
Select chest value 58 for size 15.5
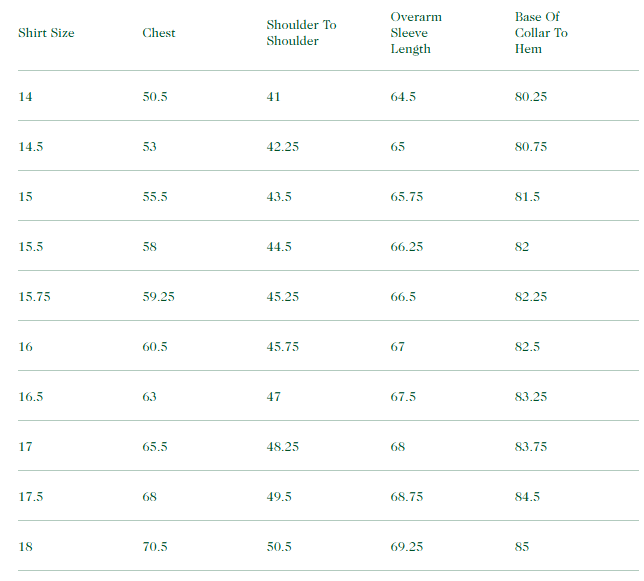(x=150, y=247)
